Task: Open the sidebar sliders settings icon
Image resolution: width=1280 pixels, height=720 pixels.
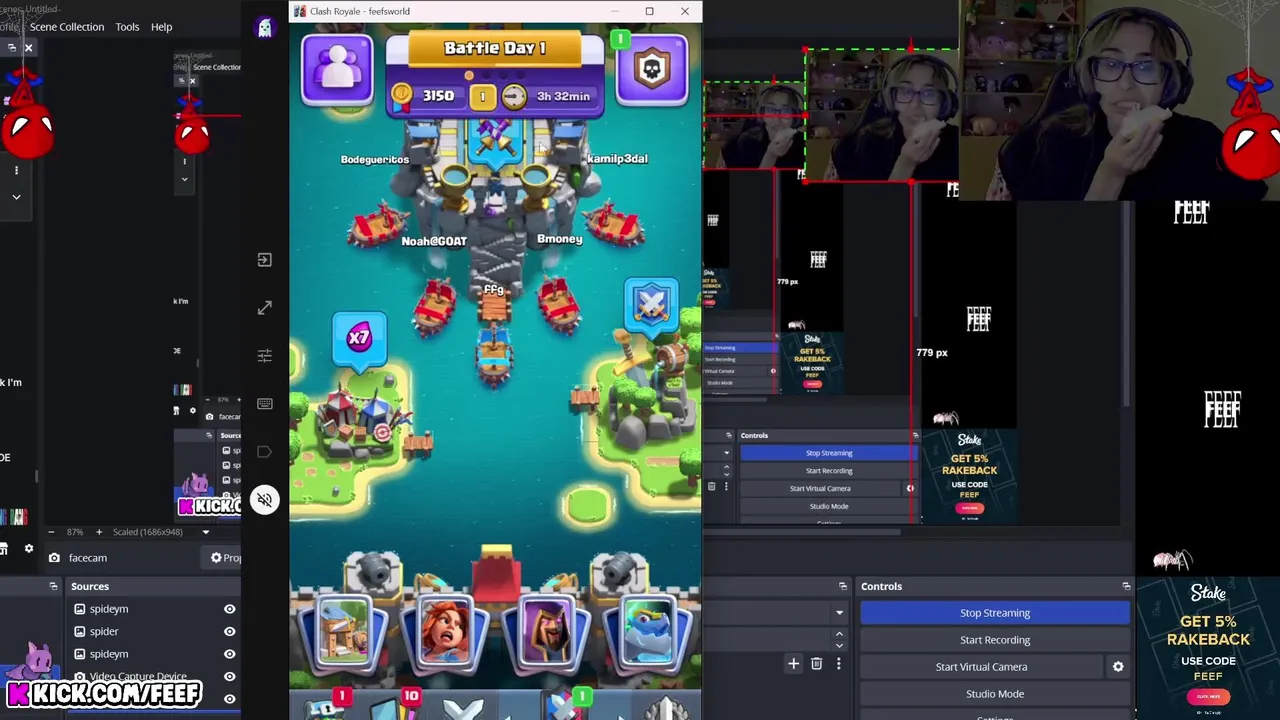Action: pyautogui.click(x=264, y=355)
